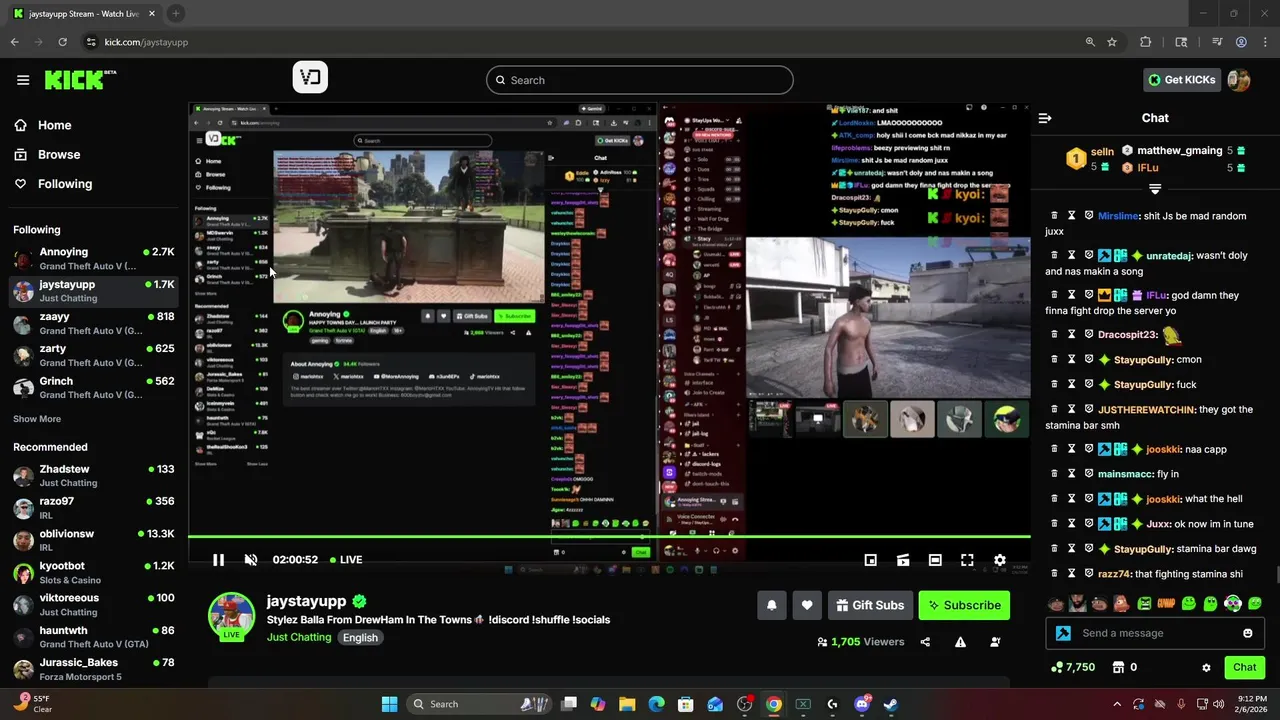The image size is (1280, 720).
Task: Open the emoji picker in message box
Action: (x=1248, y=633)
